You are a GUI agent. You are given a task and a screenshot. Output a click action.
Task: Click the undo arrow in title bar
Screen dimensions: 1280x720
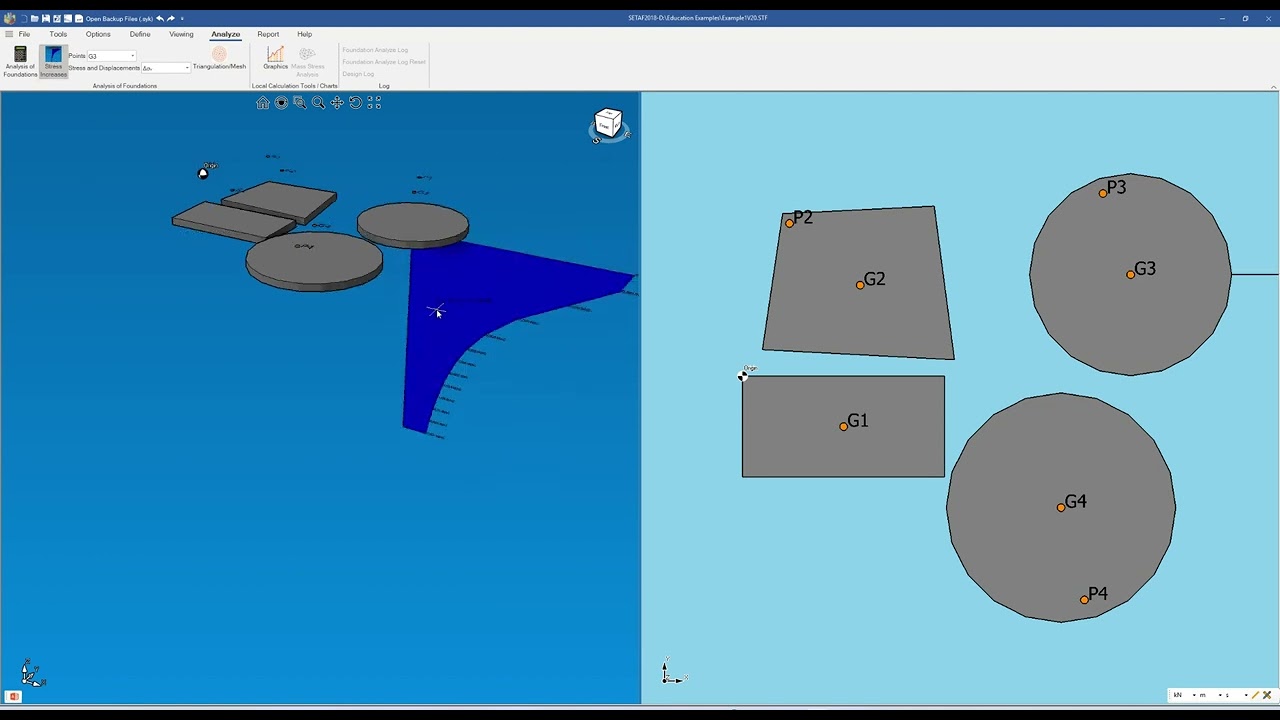pyautogui.click(x=160, y=18)
